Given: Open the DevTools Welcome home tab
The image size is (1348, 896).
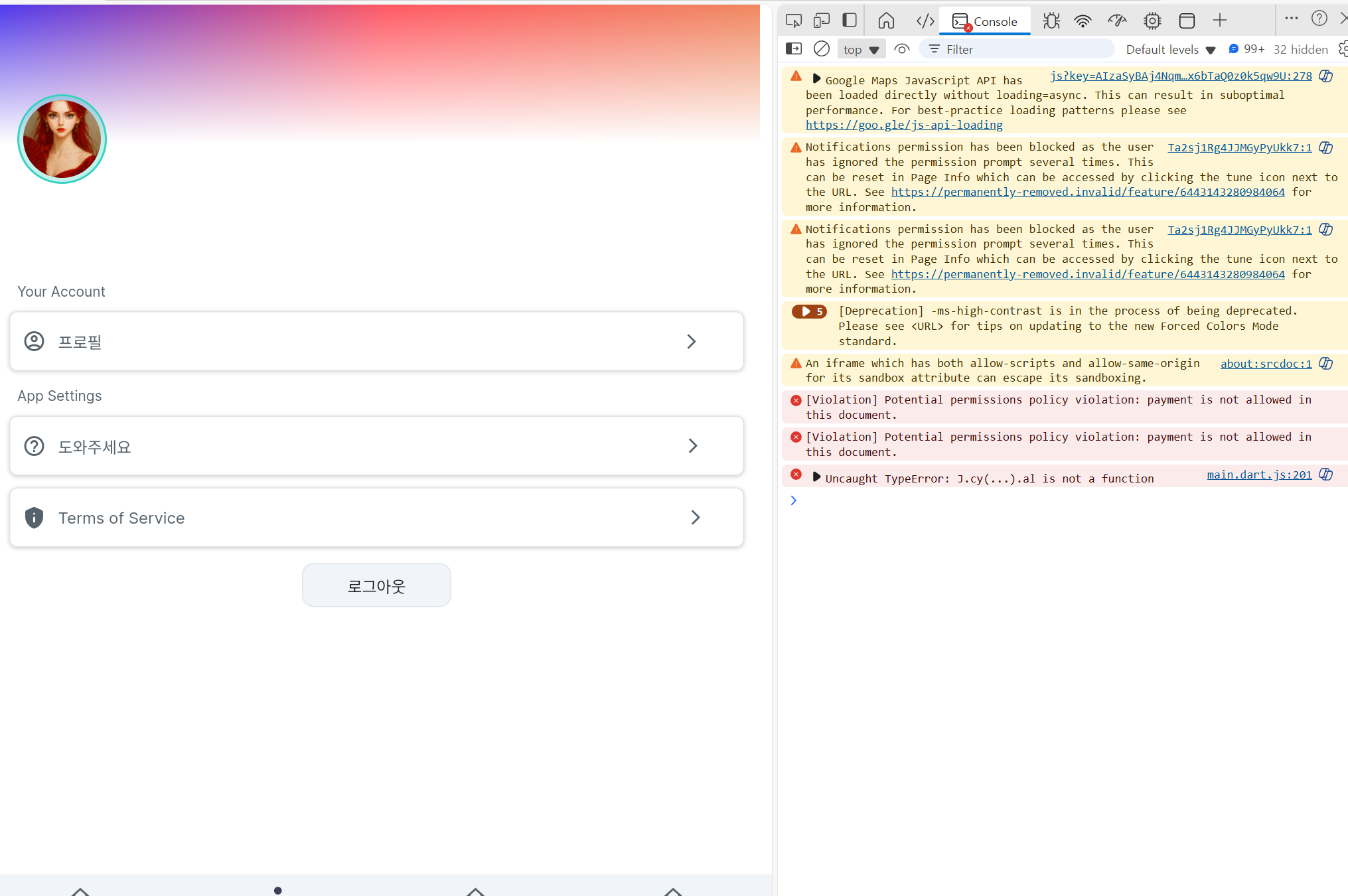Looking at the screenshot, I should [886, 21].
